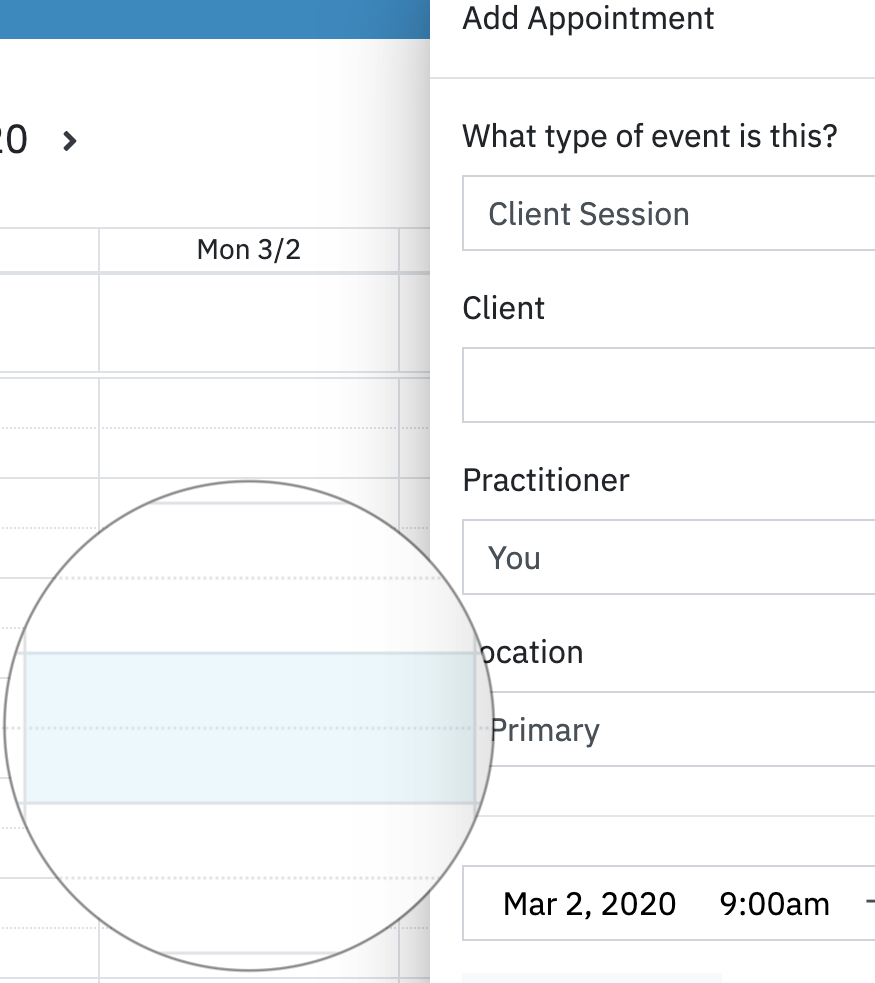
Task: Click the "What type of event is this?" label
Action: pyautogui.click(x=649, y=135)
